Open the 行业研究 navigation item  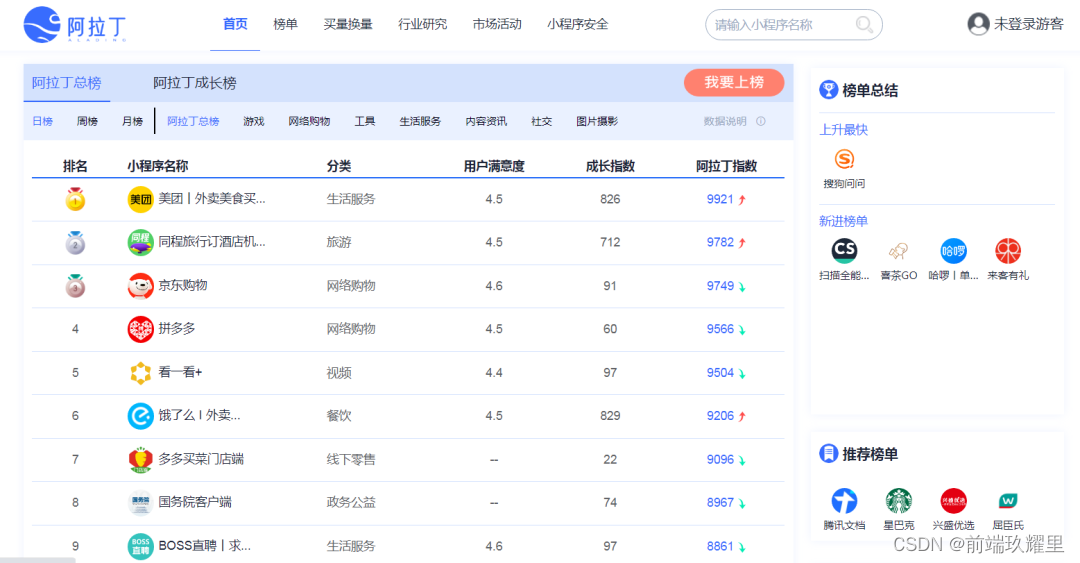[422, 24]
